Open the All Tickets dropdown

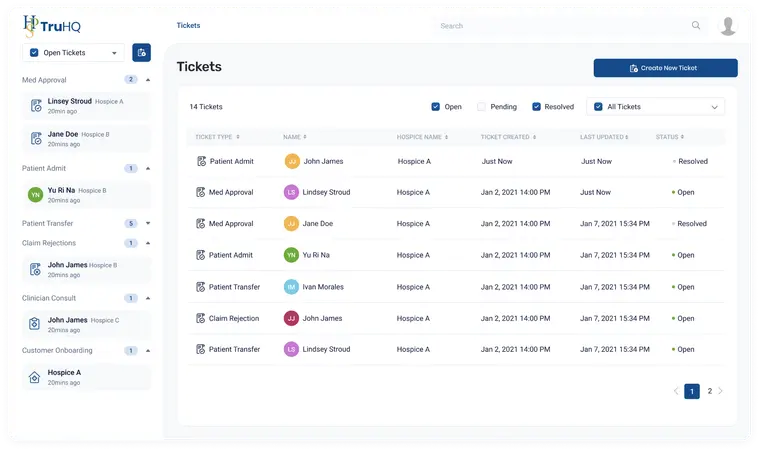pos(655,106)
